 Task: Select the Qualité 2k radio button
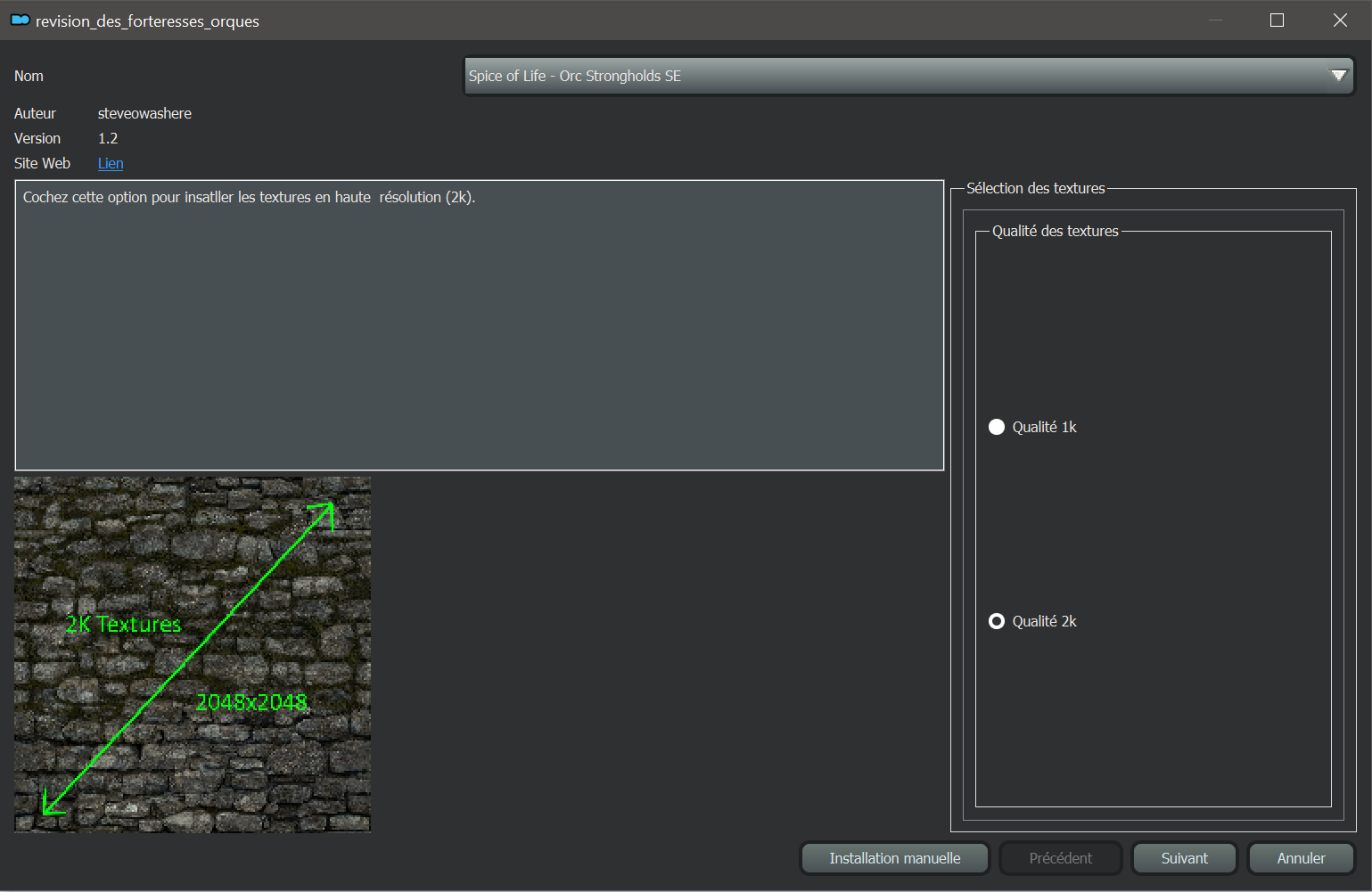pos(997,621)
